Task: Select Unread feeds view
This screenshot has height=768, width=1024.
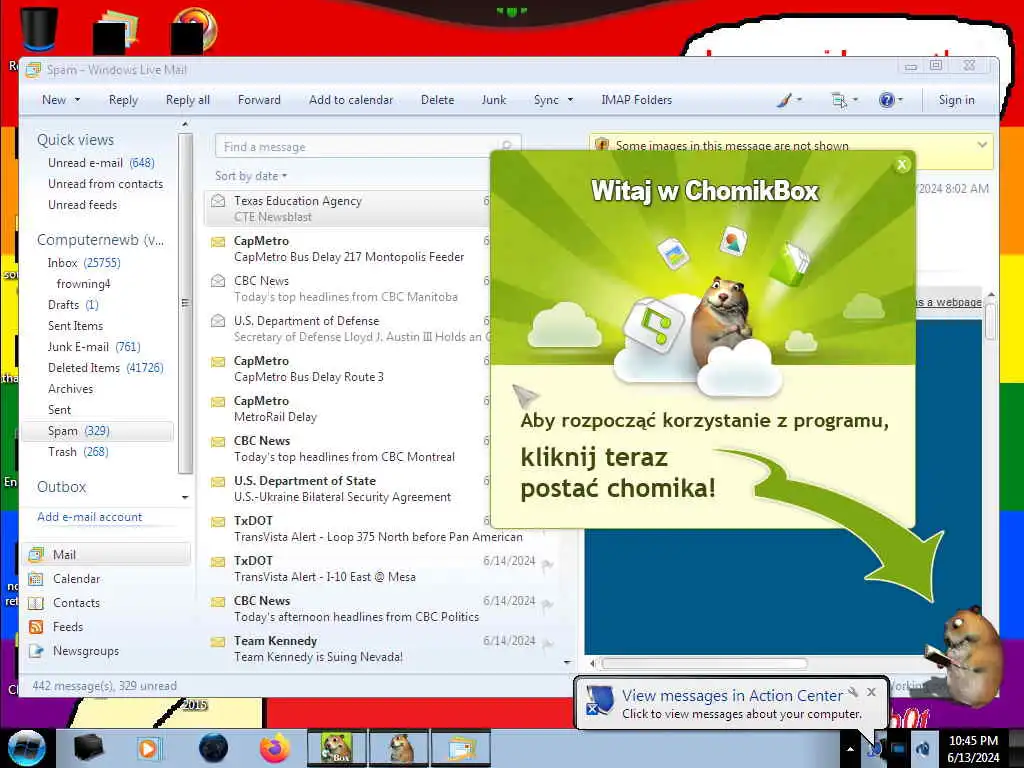Action: (x=82, y=204)
